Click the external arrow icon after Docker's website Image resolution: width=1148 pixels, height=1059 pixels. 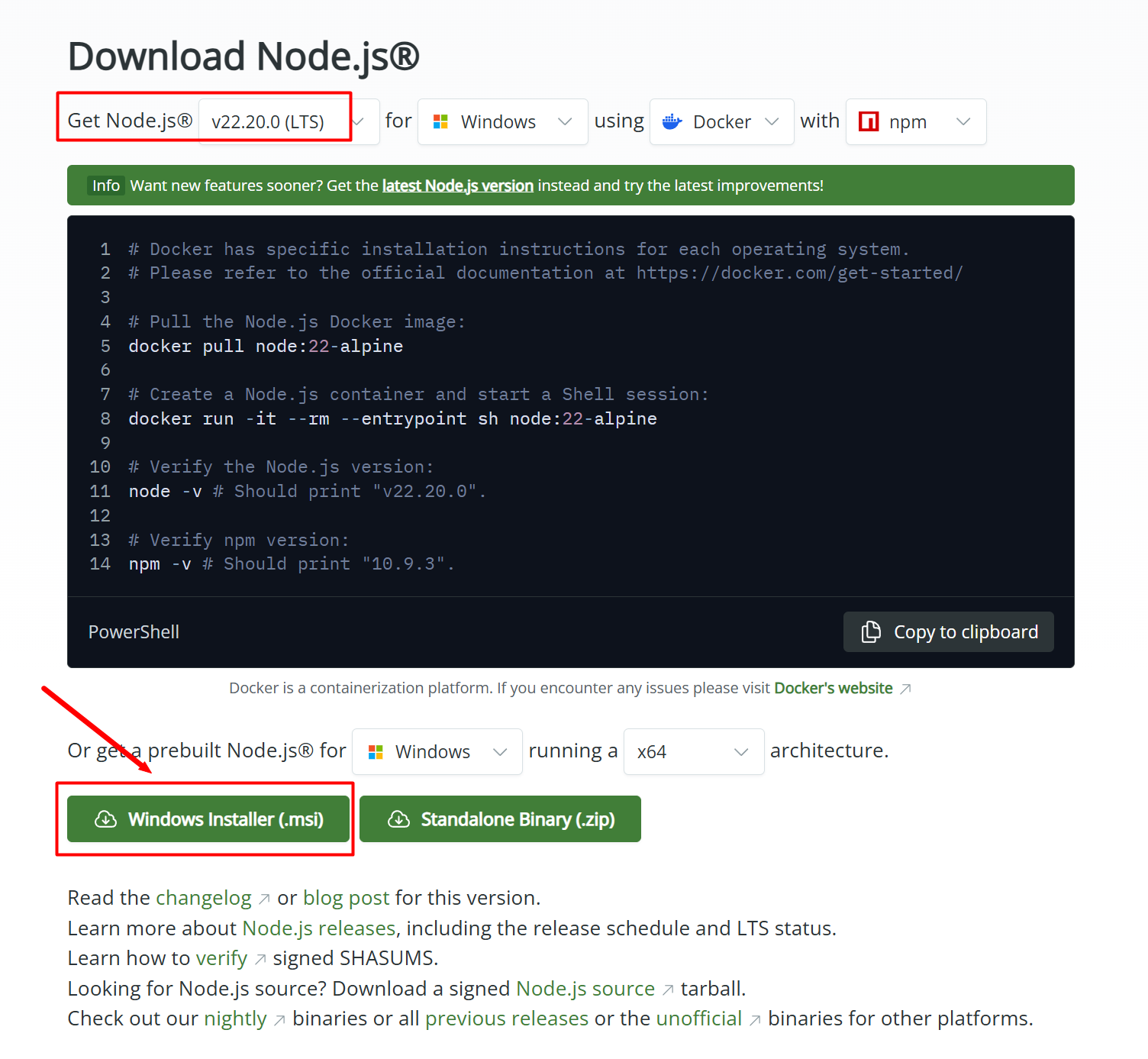point(905,689)
